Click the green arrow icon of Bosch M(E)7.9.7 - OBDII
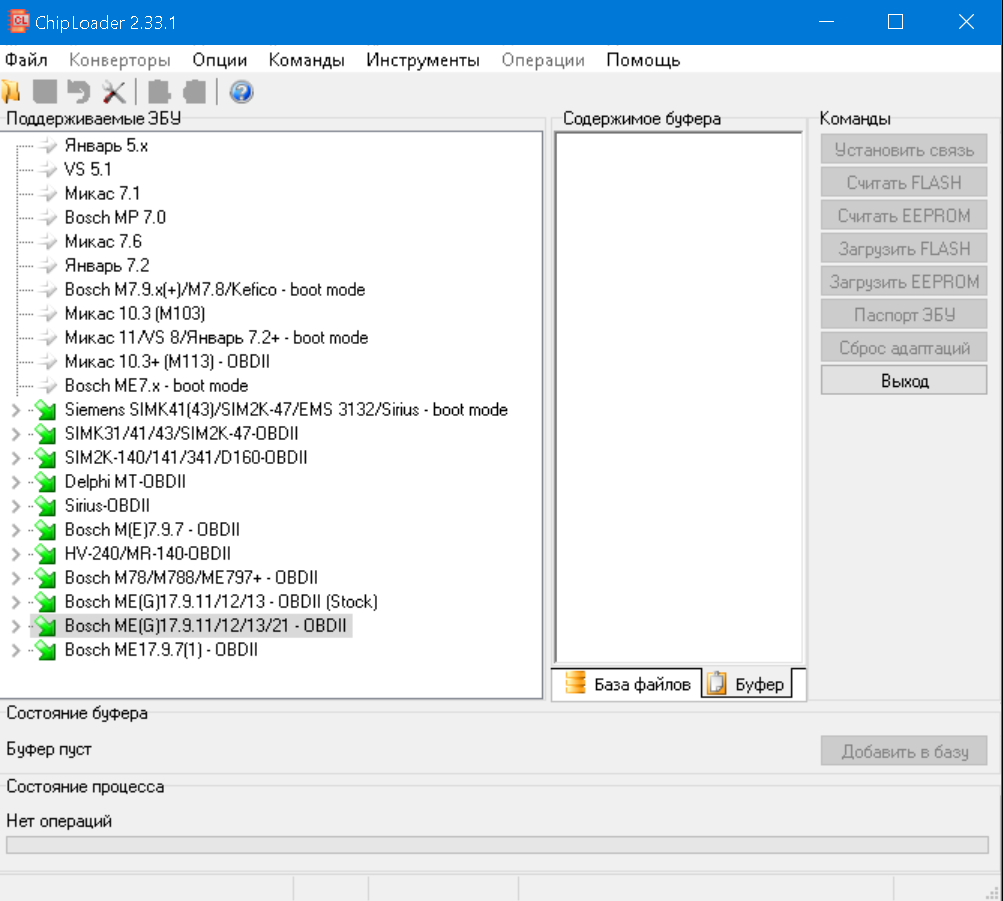Image resolution: width=1003 pixels, height=901 pixels. (x=45, y=529)
